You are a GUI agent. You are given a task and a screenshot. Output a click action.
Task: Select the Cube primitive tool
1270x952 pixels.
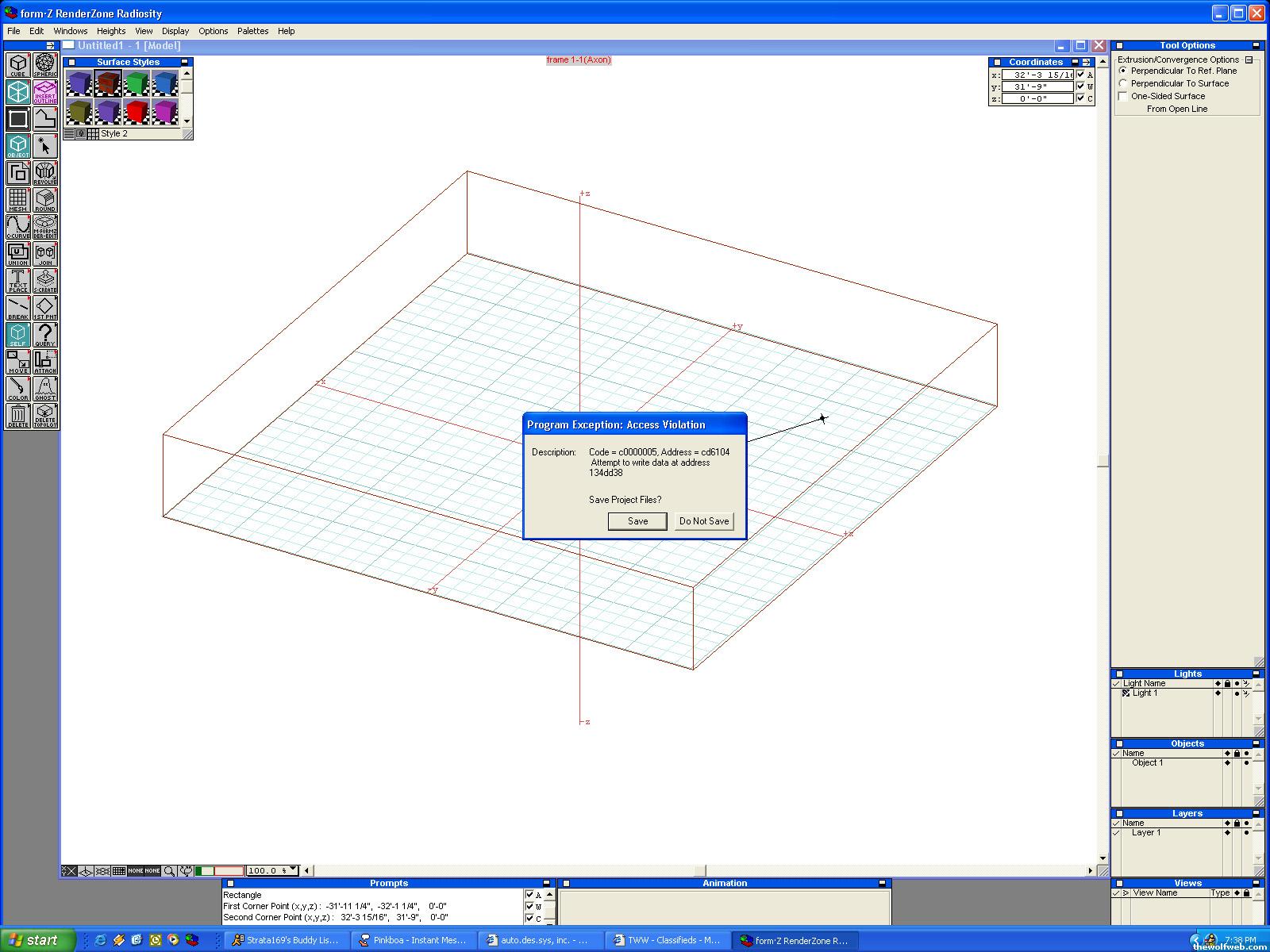point(17,65)
